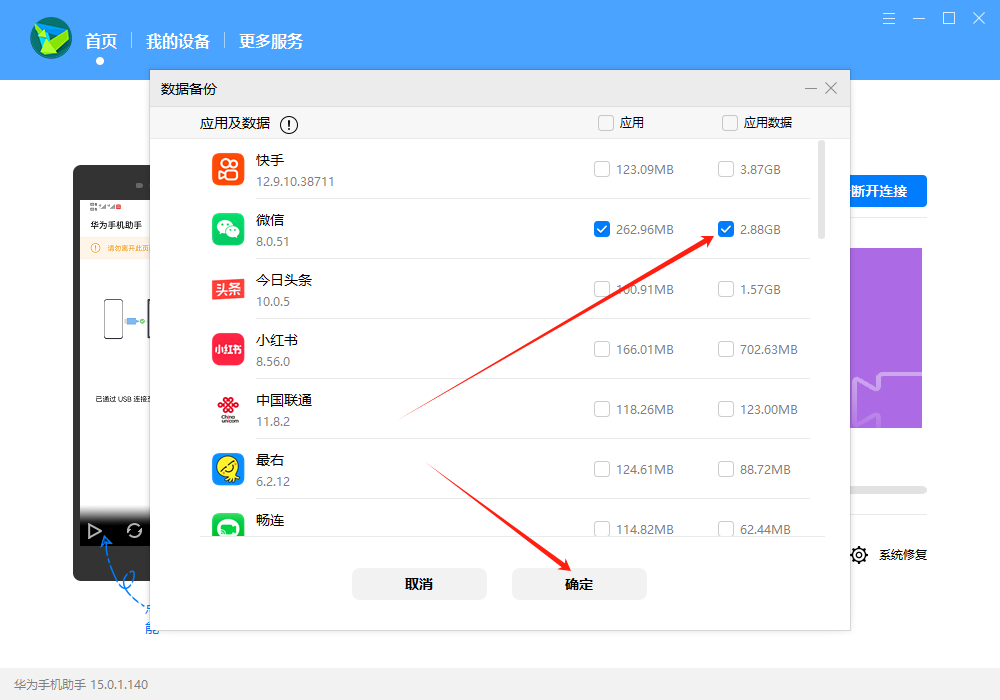
Task: Toggle the 应用数据 select-all checkbox
Action: click(730, 122)
